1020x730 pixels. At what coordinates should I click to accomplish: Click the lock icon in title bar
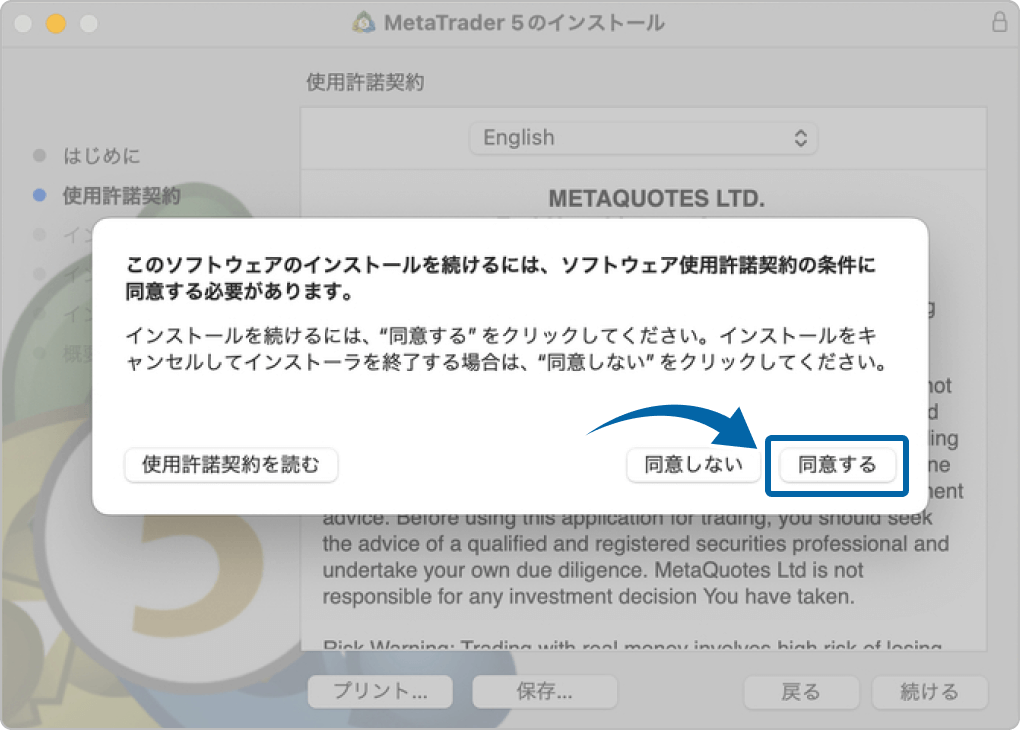point(1000,22)
